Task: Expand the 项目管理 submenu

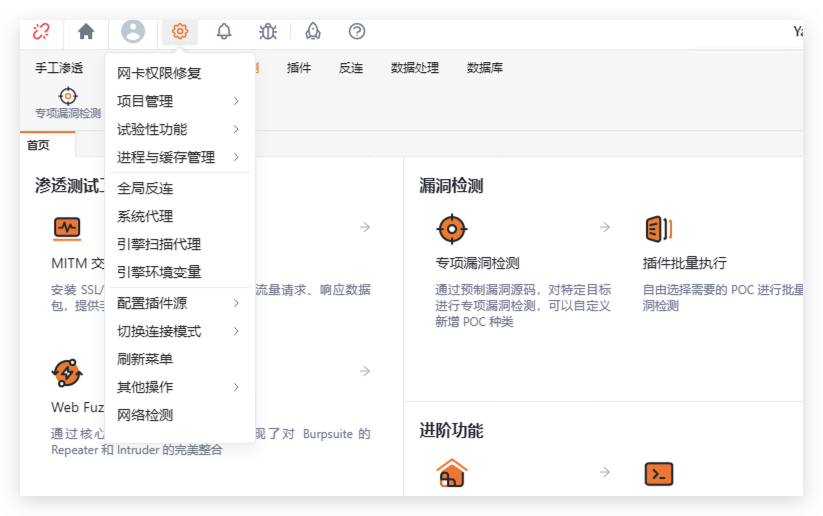Action: pos(178,101)
